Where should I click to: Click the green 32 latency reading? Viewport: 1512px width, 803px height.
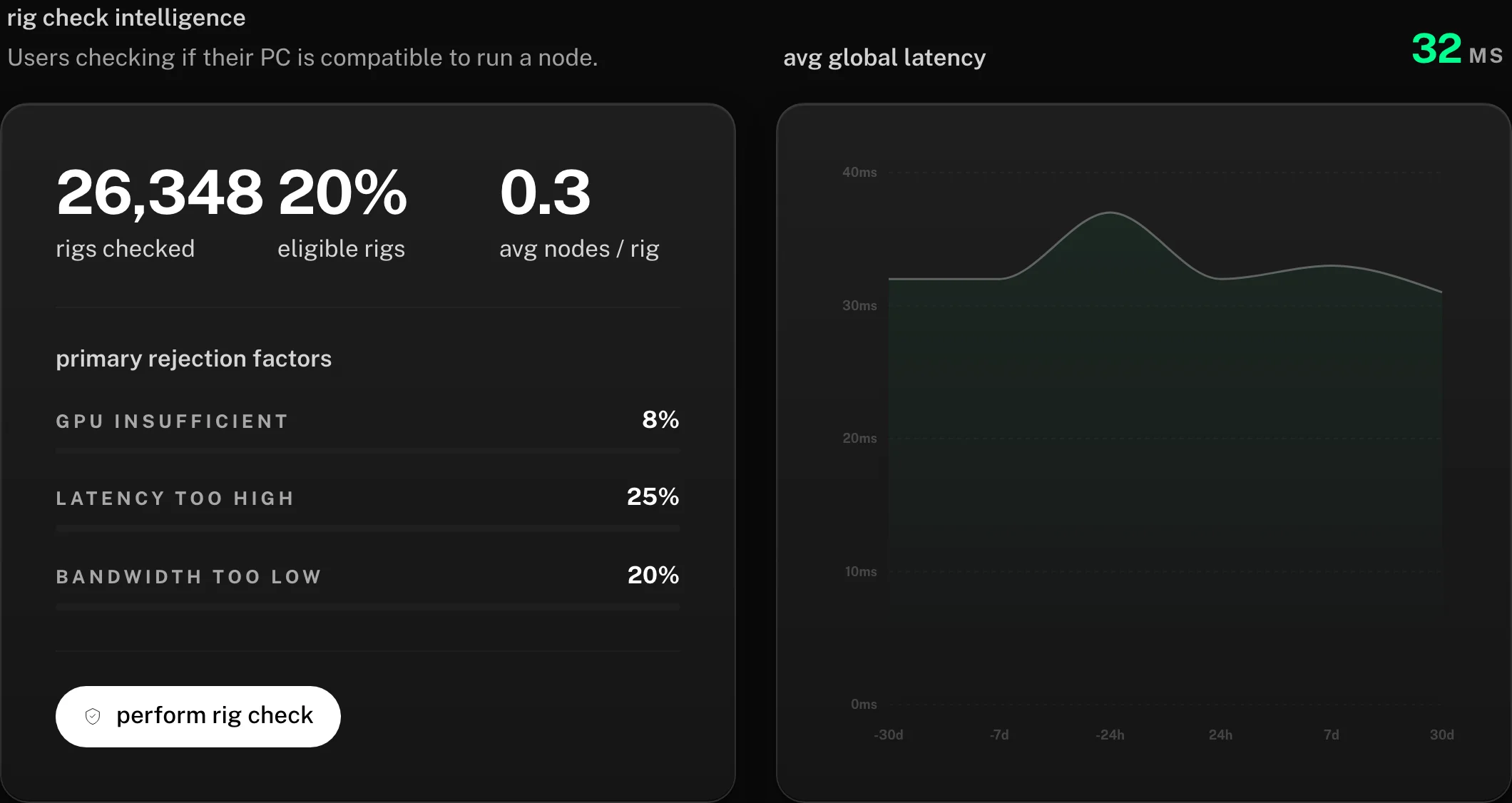point(1436,48)
